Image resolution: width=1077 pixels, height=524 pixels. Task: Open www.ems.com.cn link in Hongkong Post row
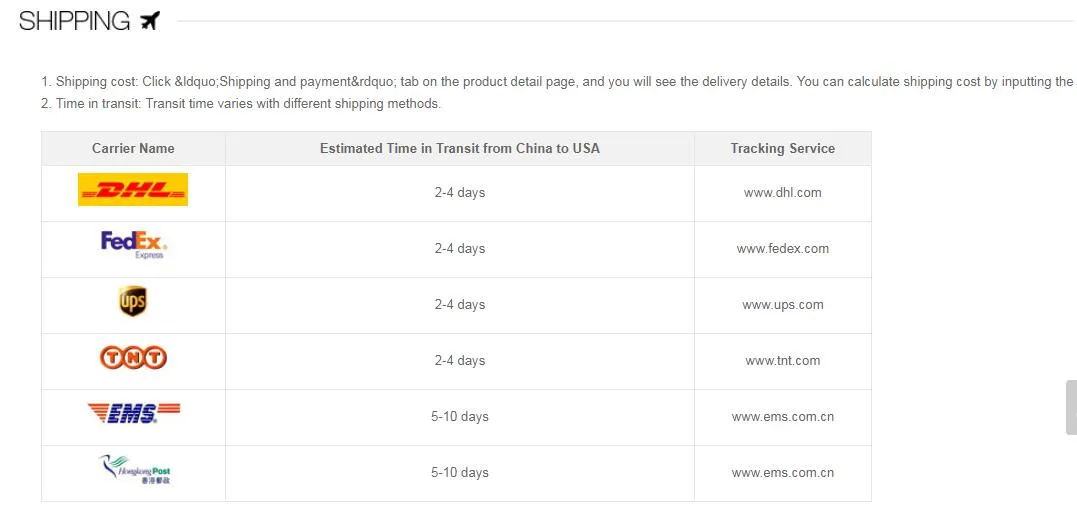[782, 472]
